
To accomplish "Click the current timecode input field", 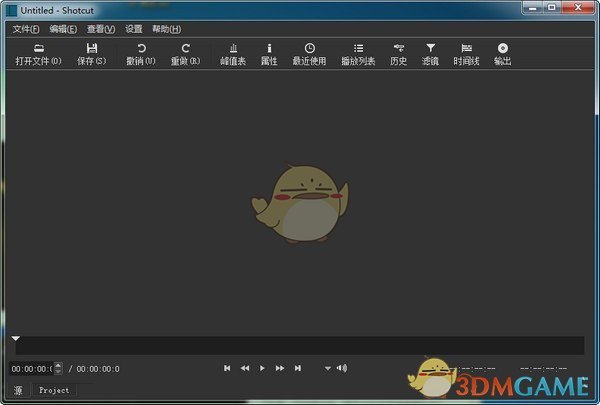I will pyautogui.click(x=32, y=369).
